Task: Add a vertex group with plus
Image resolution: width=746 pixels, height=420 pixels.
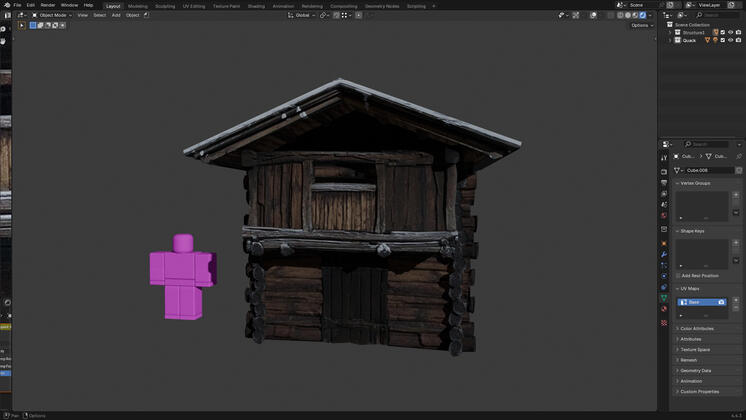Action: (x=736, y=195)
